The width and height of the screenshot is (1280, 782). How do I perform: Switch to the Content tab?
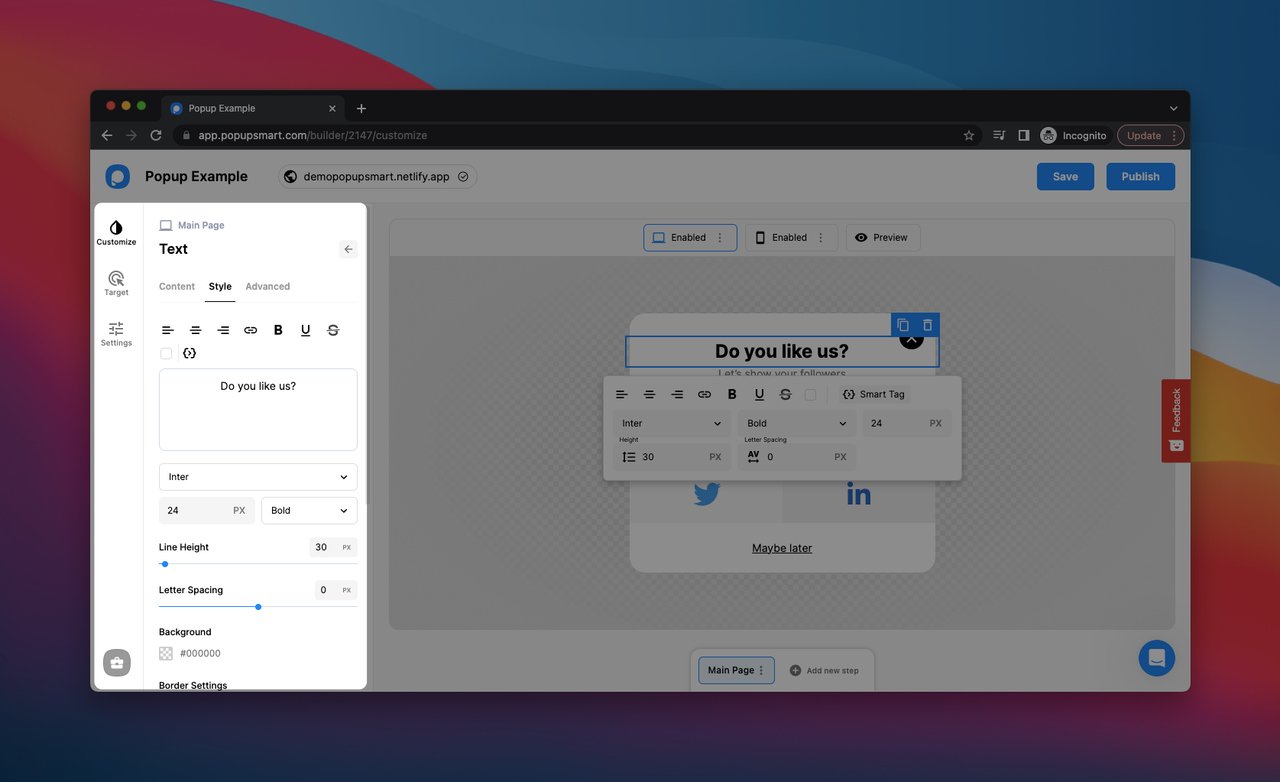click(177, 286)
